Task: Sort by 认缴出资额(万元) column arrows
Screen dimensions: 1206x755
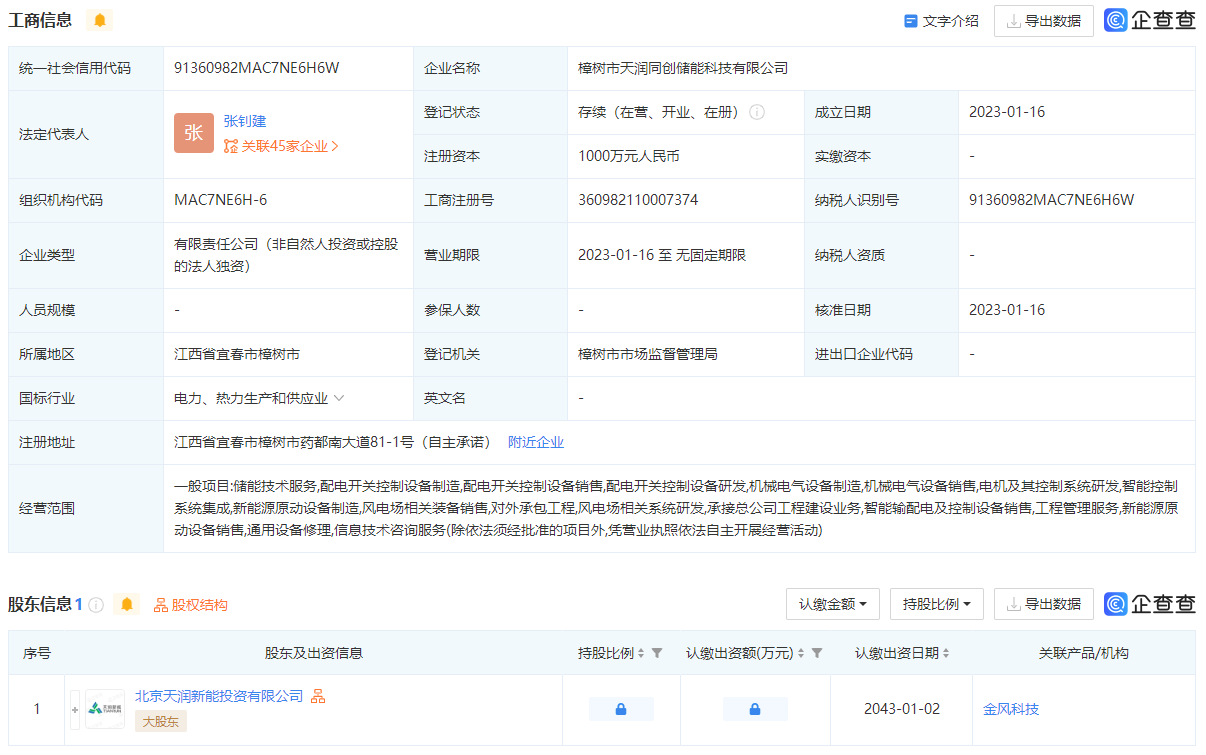Action: [x=801, y=653]
